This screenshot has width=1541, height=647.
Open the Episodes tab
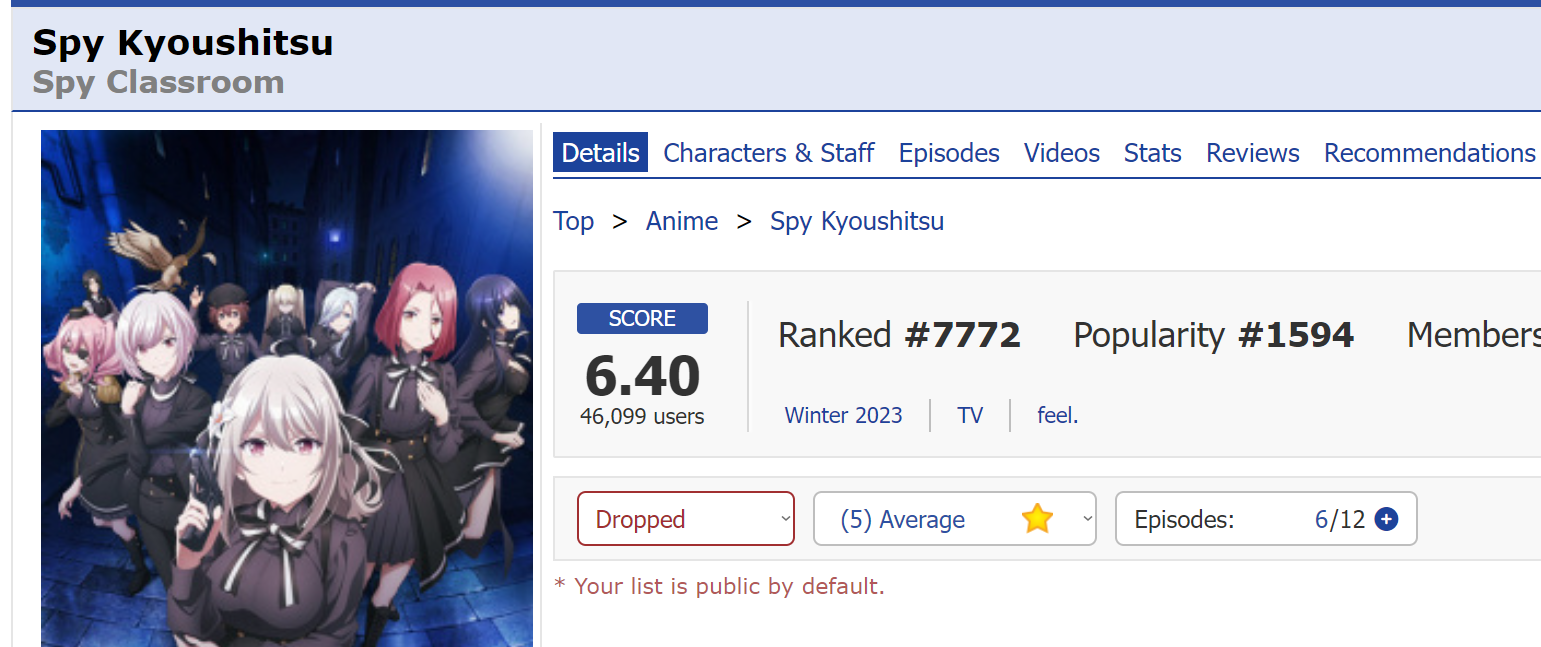[x=949, y=153]
